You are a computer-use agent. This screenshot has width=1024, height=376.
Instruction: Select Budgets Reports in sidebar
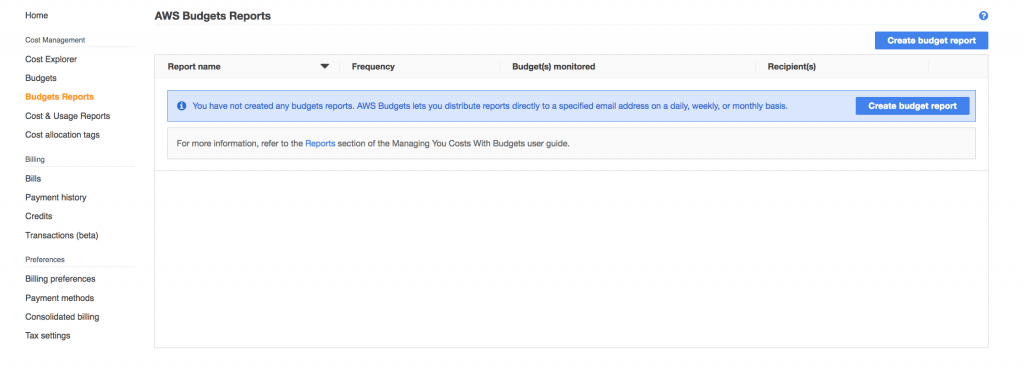coord(59,97)
